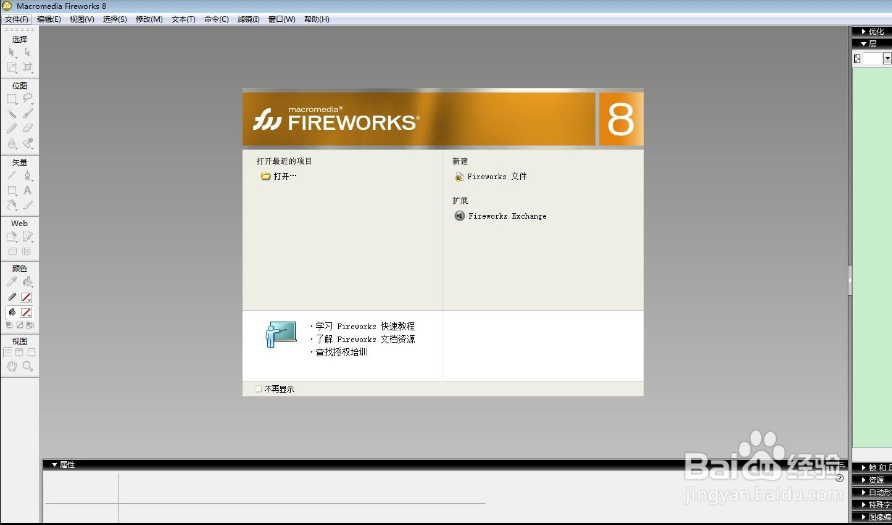Switch to full screen with menus mode
The width and height of the screenshot is (892, 525).
(19, 353)
